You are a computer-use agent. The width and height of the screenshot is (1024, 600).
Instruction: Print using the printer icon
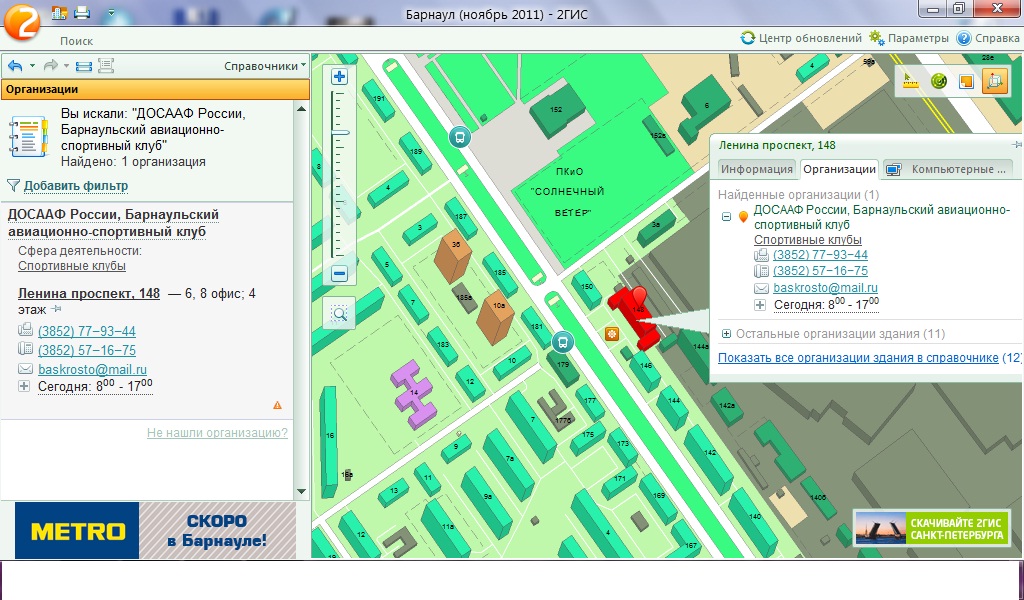(82, 12)
